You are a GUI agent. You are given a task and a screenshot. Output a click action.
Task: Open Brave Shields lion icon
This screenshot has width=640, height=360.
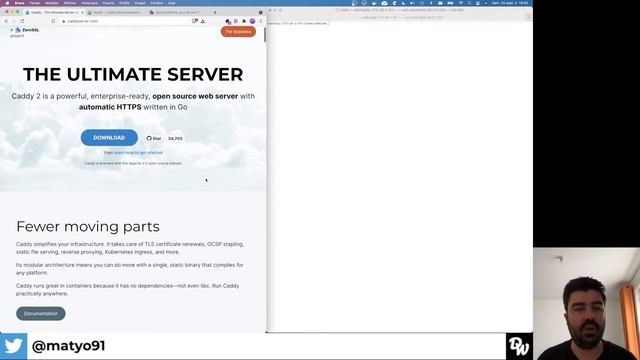click(195, 21)
